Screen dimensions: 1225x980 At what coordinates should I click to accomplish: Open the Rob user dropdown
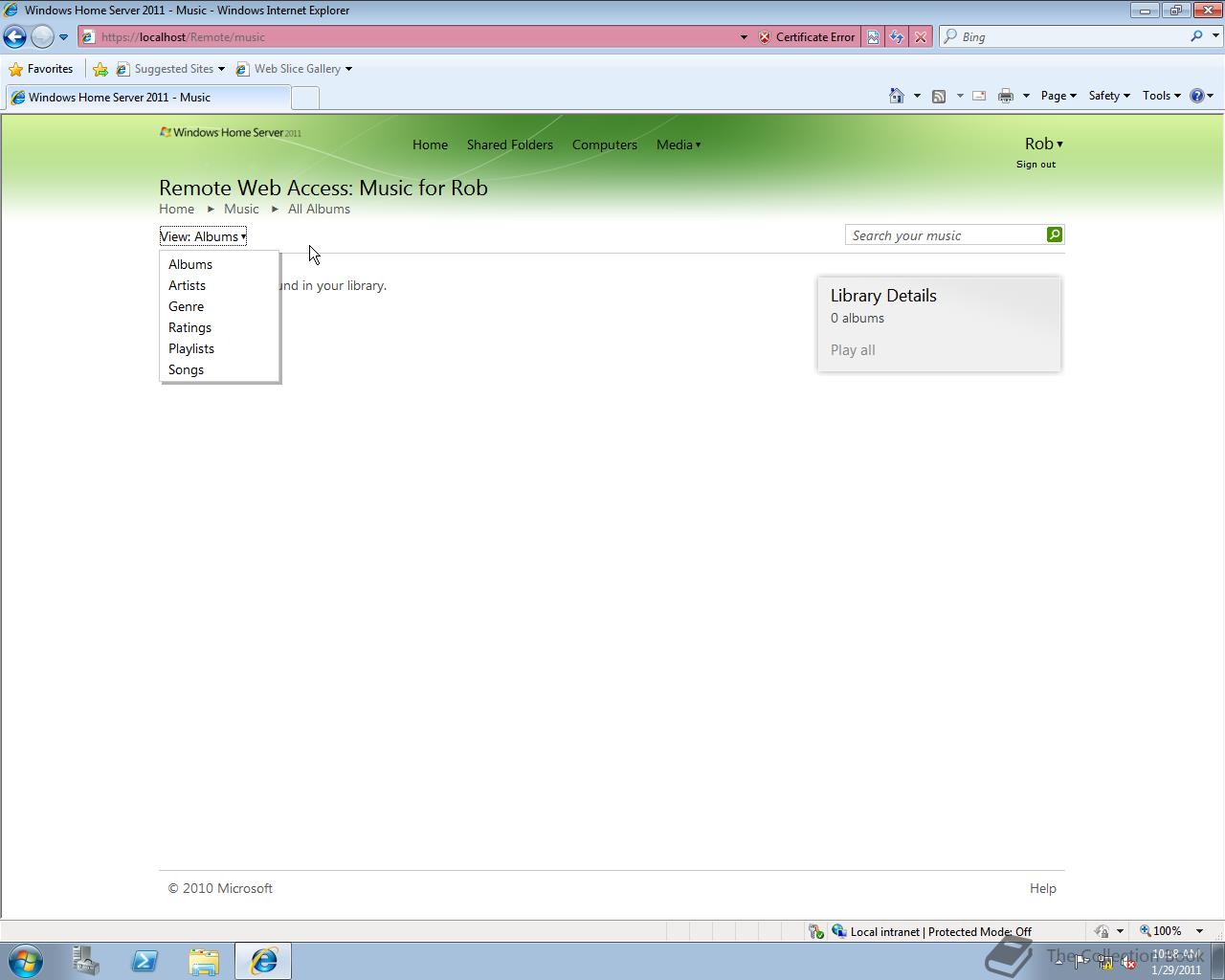point(1043,145)
